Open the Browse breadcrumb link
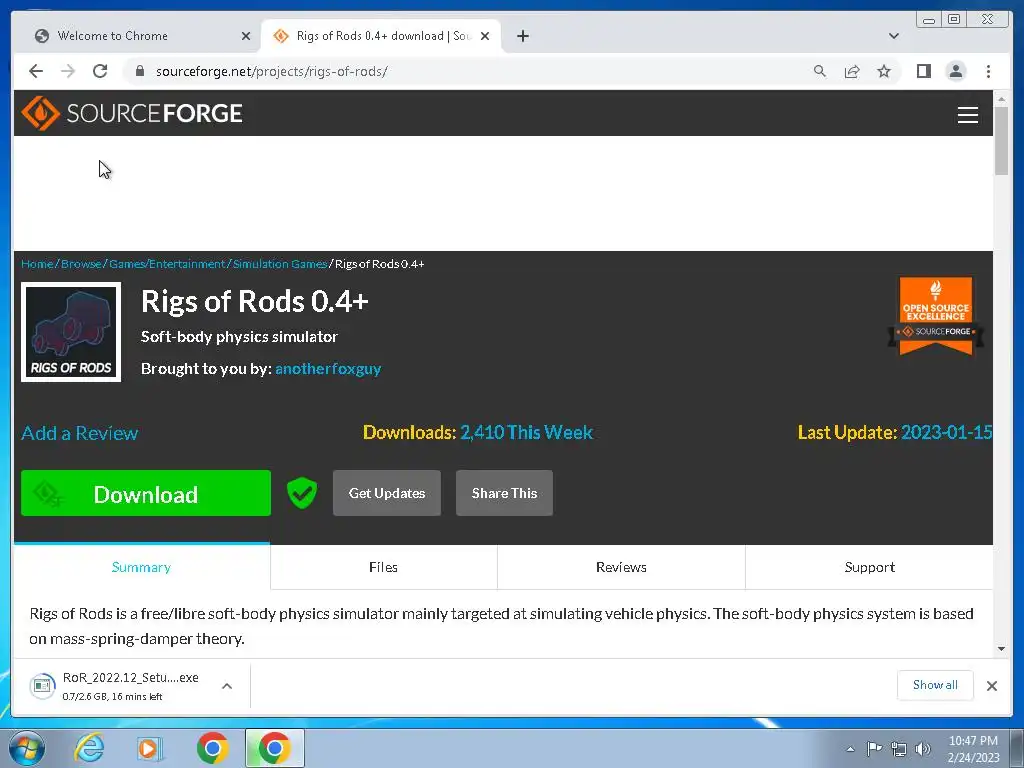 (x=81, y=264)
